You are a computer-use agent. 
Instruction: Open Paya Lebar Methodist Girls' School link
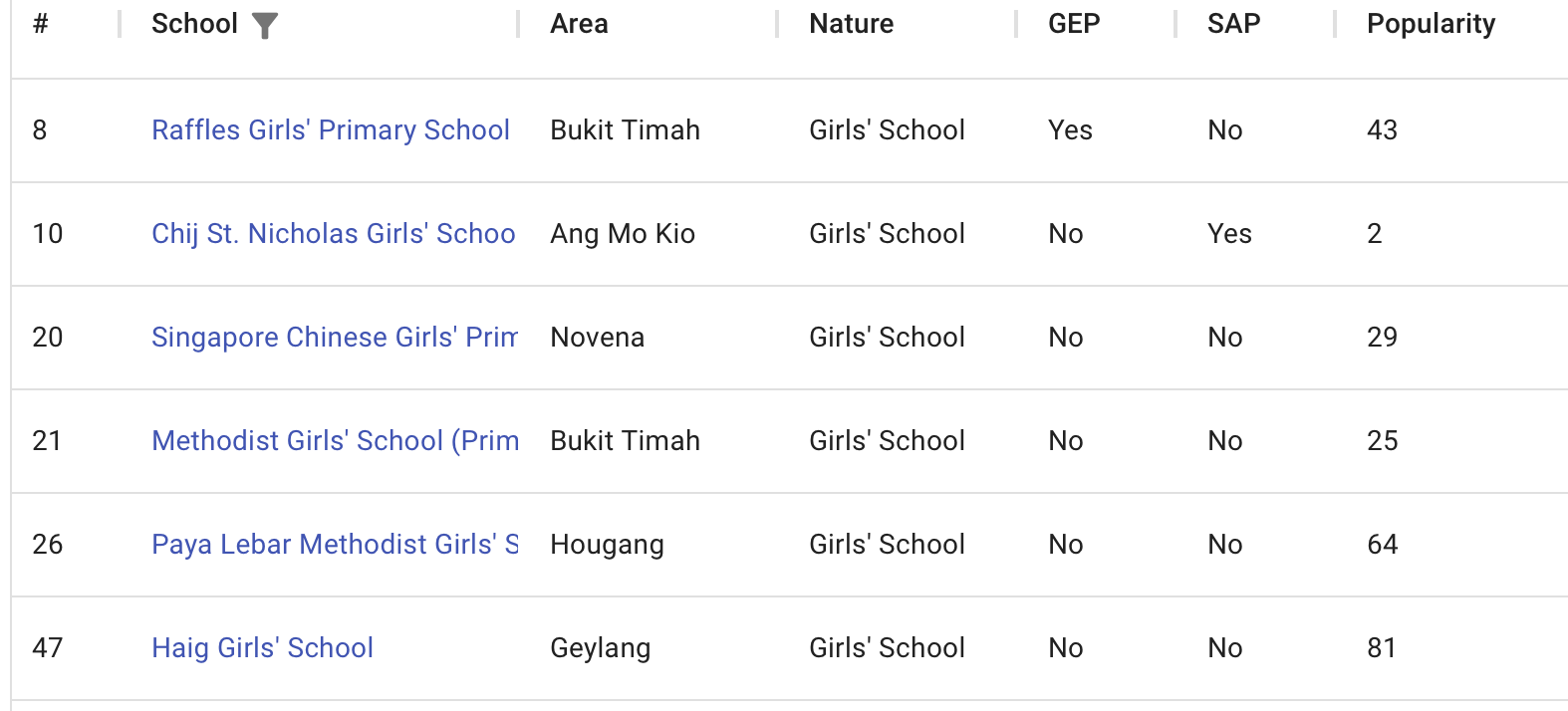pos(335,545)
